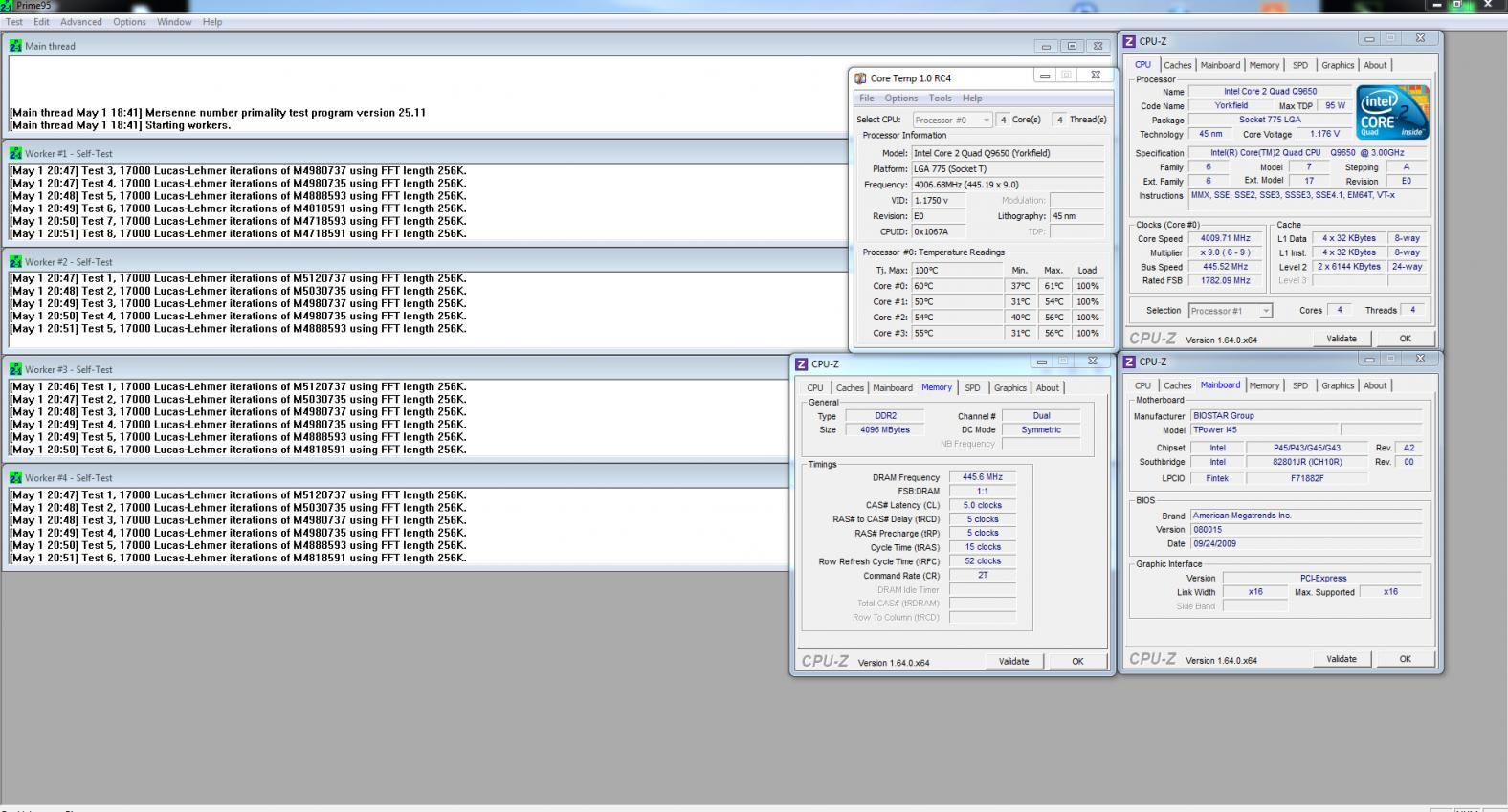The height and width of the screenshot is (812, 1508).
Task: Click Worker #1 Test 8 log line
Action: click(x=238, y=233)
